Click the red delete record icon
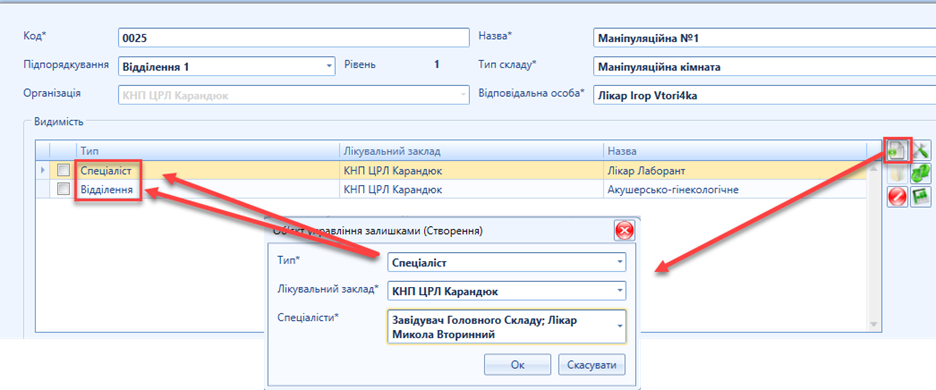Viewport: 936px width, 390px height. 896,196
